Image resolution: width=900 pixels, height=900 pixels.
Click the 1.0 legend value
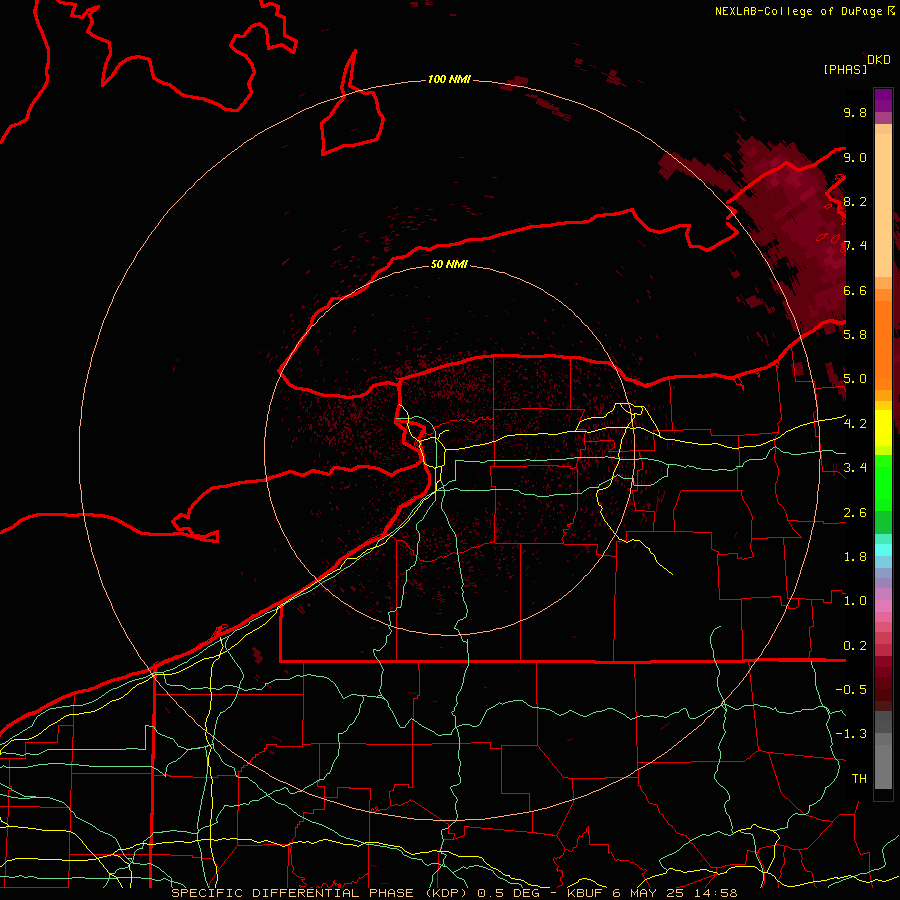pyautogui.click(x=855, y=601)
